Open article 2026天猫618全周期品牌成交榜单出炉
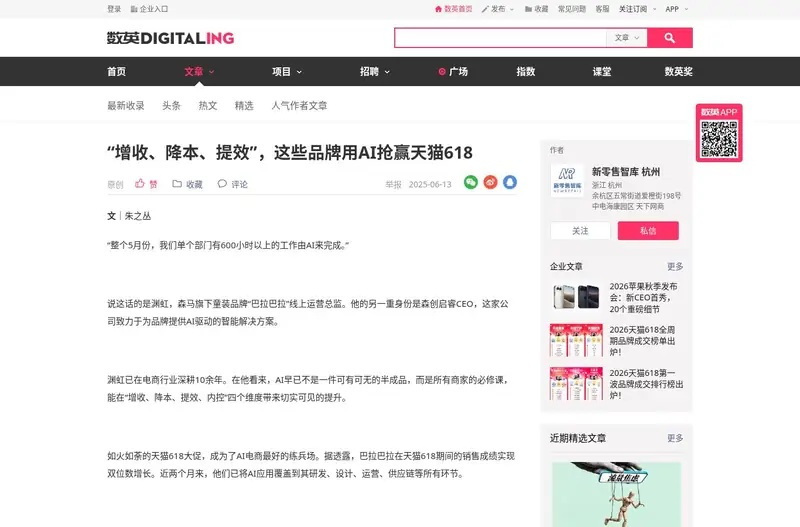Image resolution: width=800 pixels, height=527 pixels. pos(642,341)
